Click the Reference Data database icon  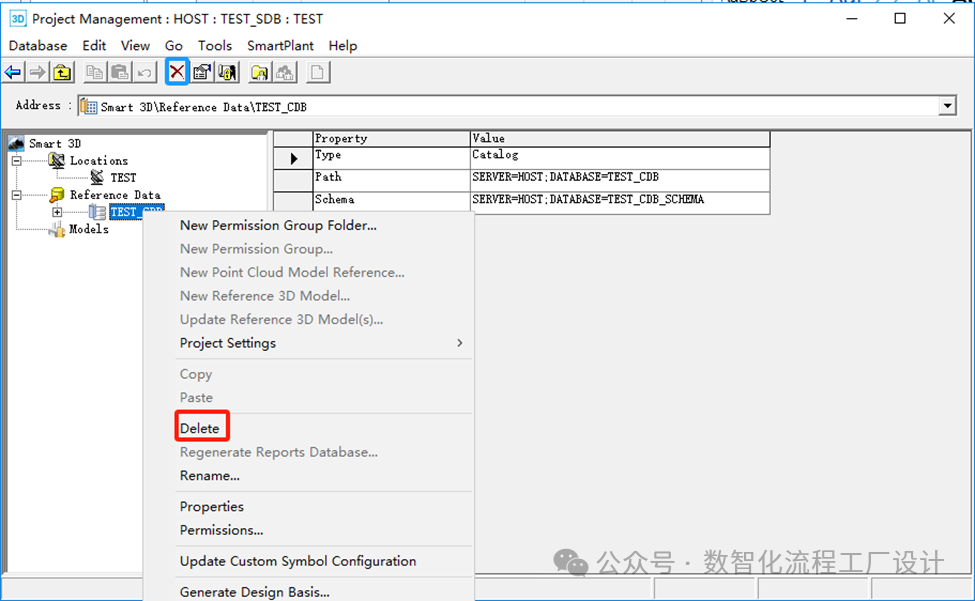(57, 195)
